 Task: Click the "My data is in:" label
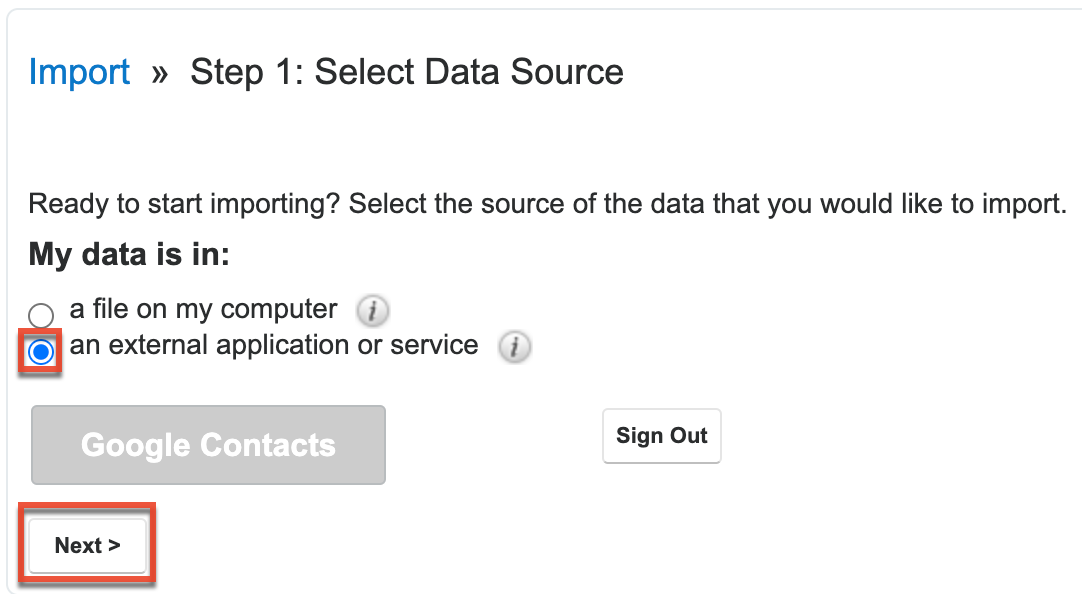coord(128,254)
